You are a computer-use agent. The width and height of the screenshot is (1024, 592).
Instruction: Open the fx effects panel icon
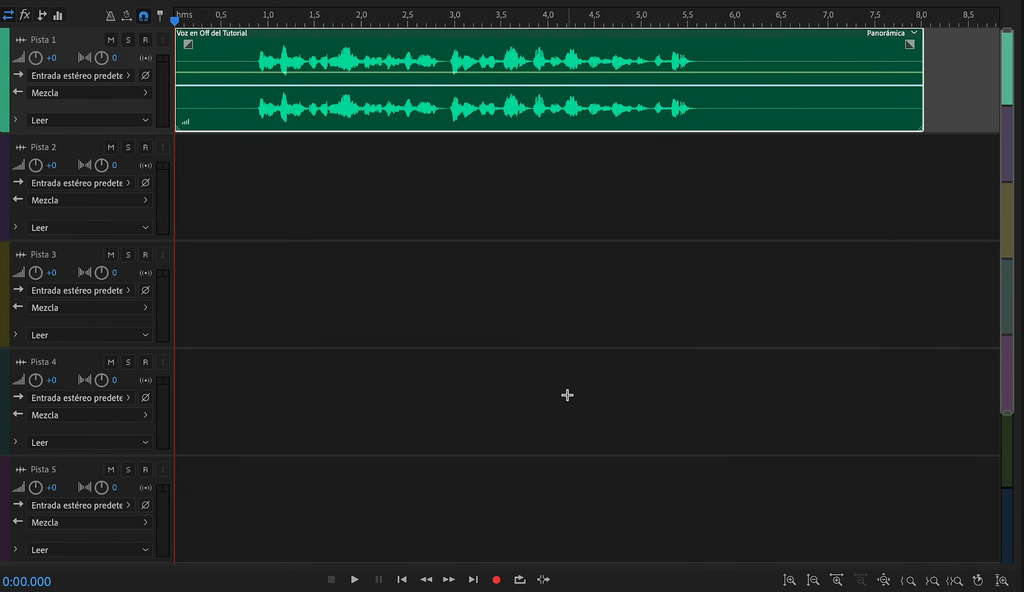25,14
